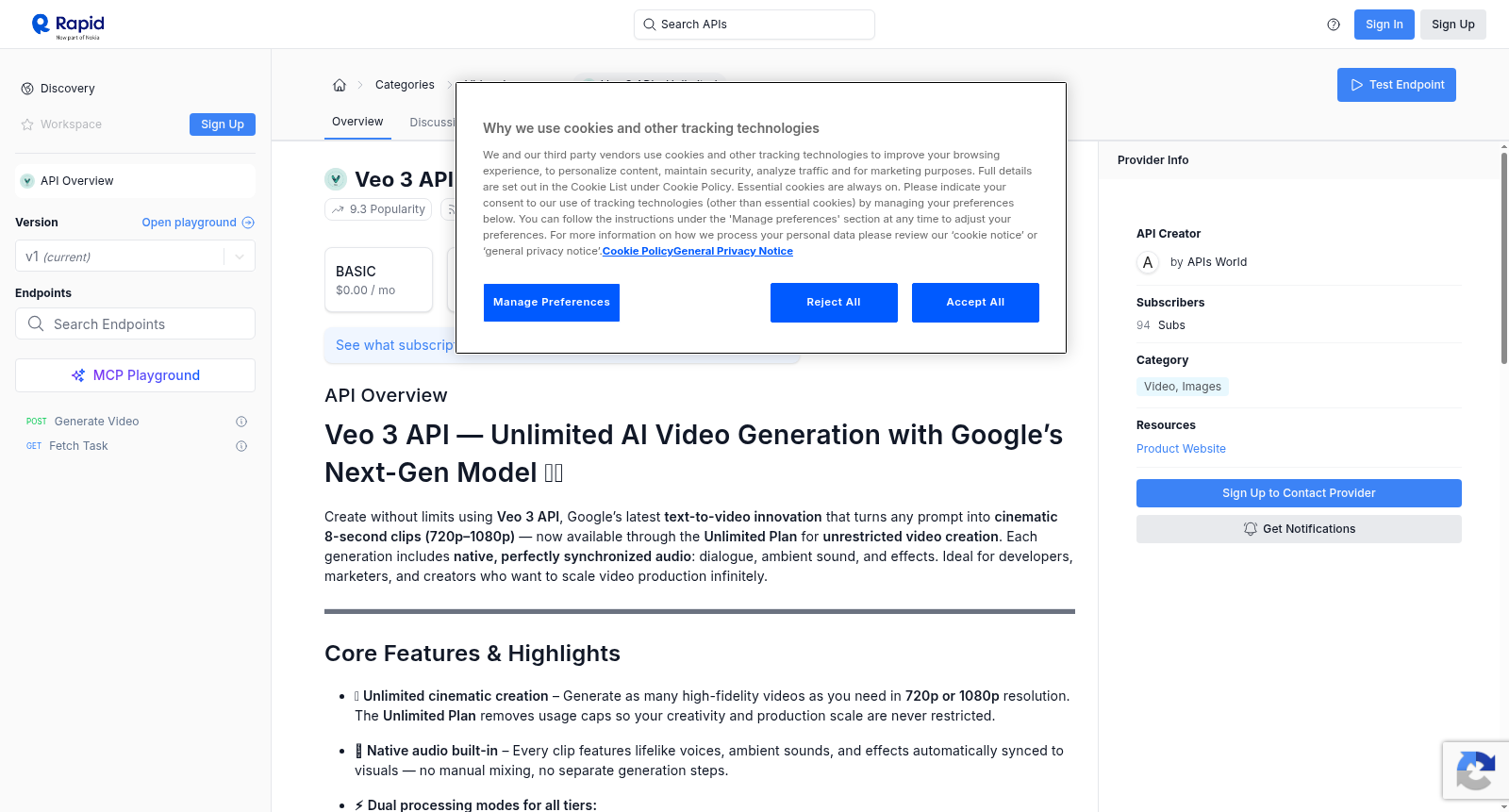
Task: Open the help question-mark icon
Action: coord(1334,25)
